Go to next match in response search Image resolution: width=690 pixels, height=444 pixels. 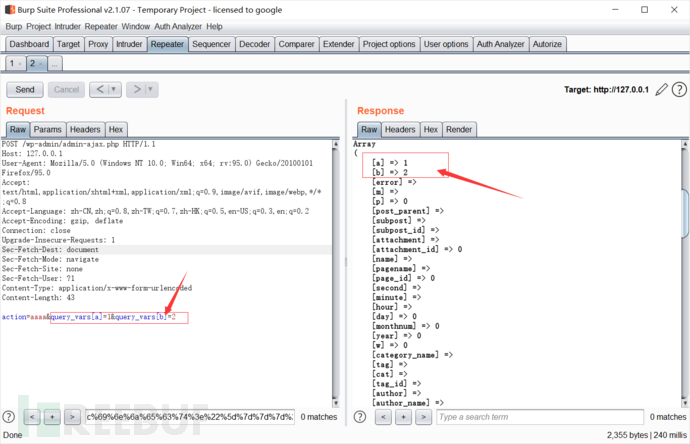(423, 416)
